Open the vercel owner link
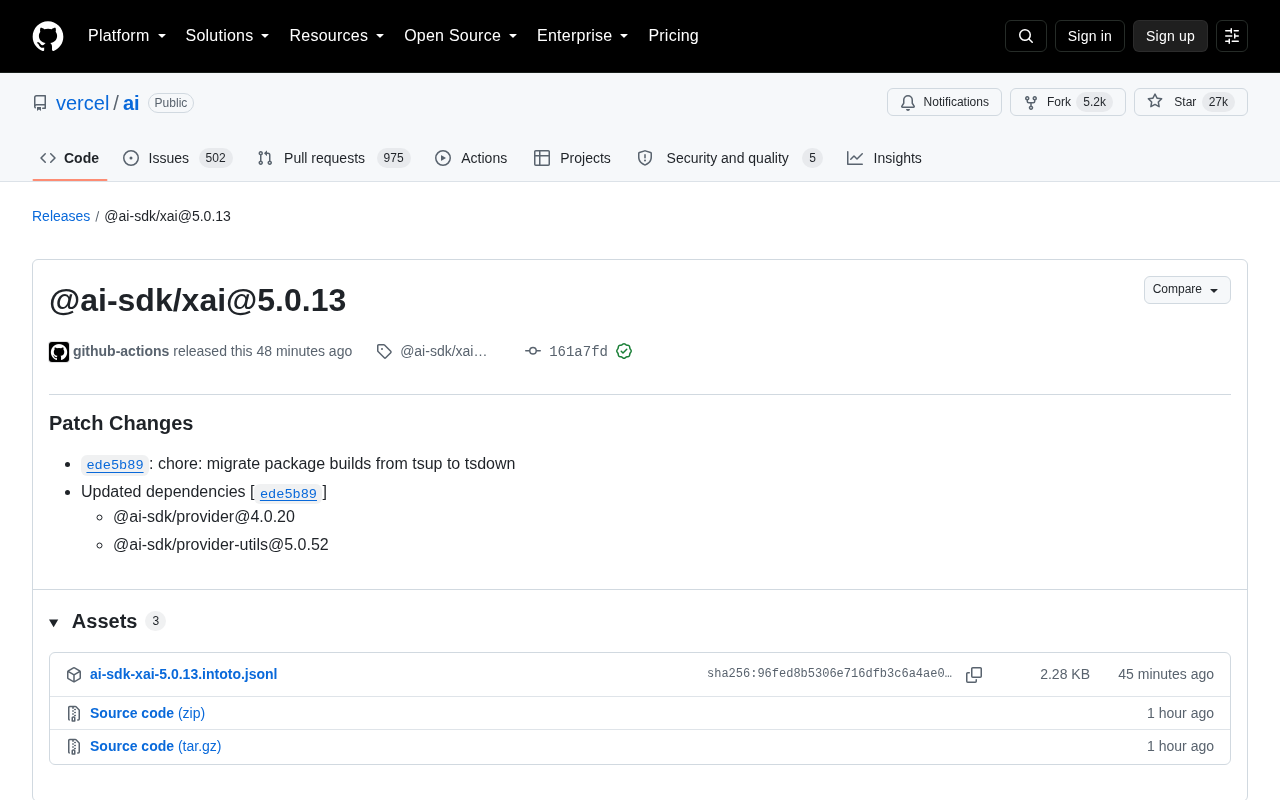 [82, 103]
